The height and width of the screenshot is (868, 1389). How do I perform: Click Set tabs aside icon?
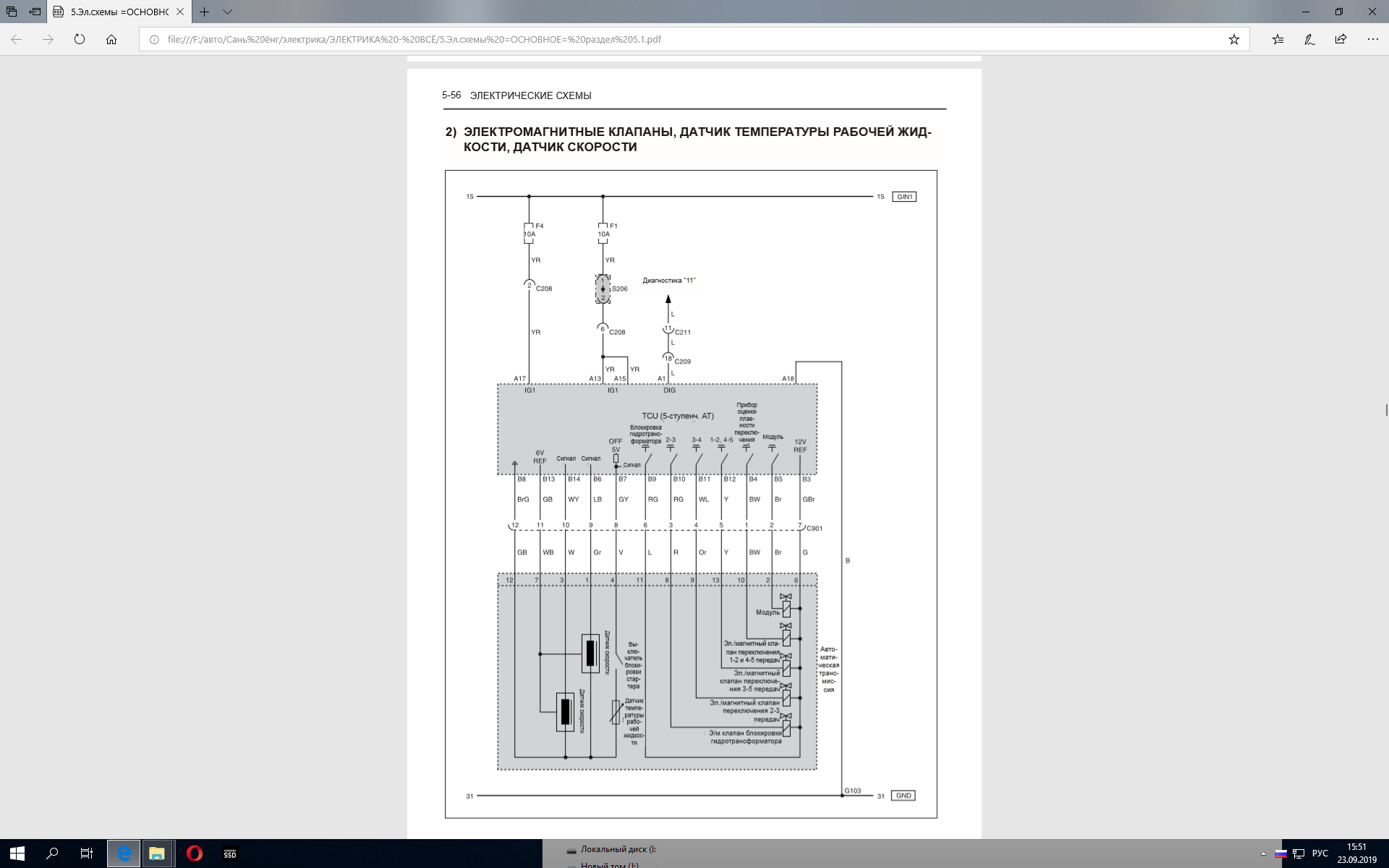click(35, 12)
